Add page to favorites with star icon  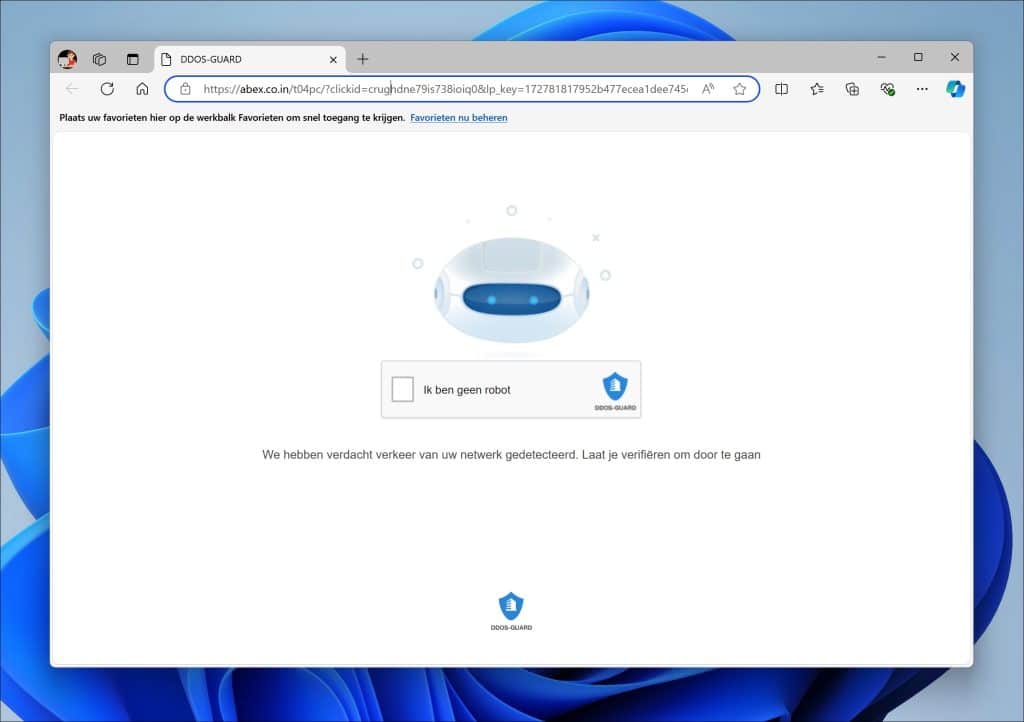(x=740, y=89)
